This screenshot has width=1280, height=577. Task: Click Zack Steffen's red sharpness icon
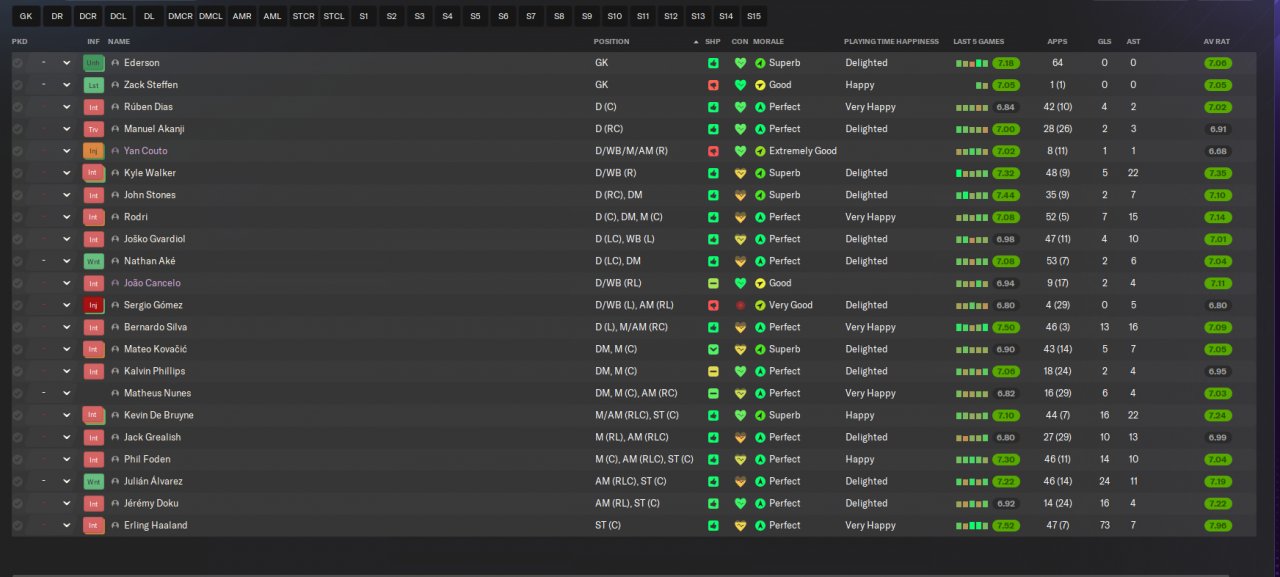coord(713,85)
